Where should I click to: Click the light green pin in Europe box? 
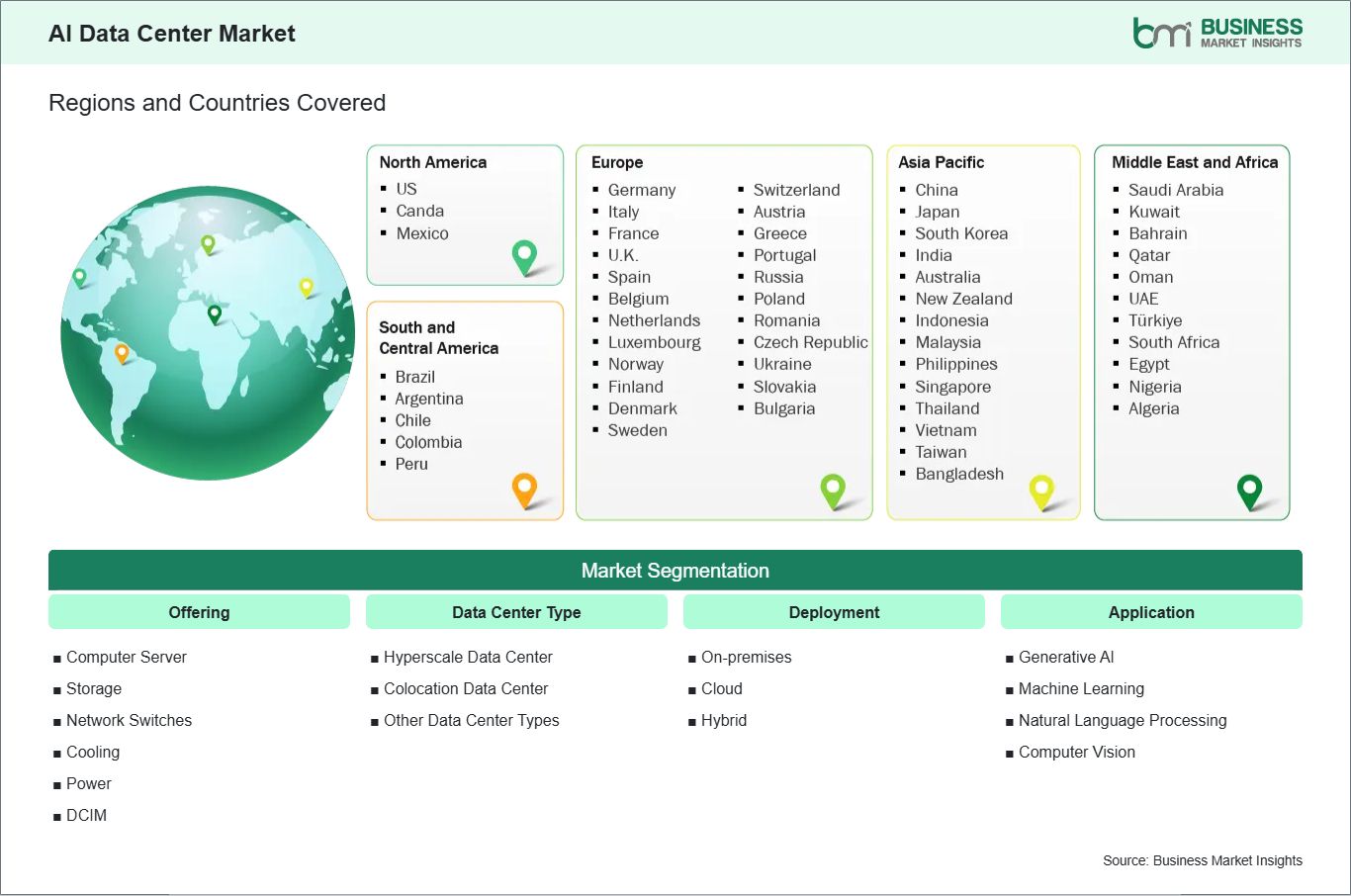(833, 489)
